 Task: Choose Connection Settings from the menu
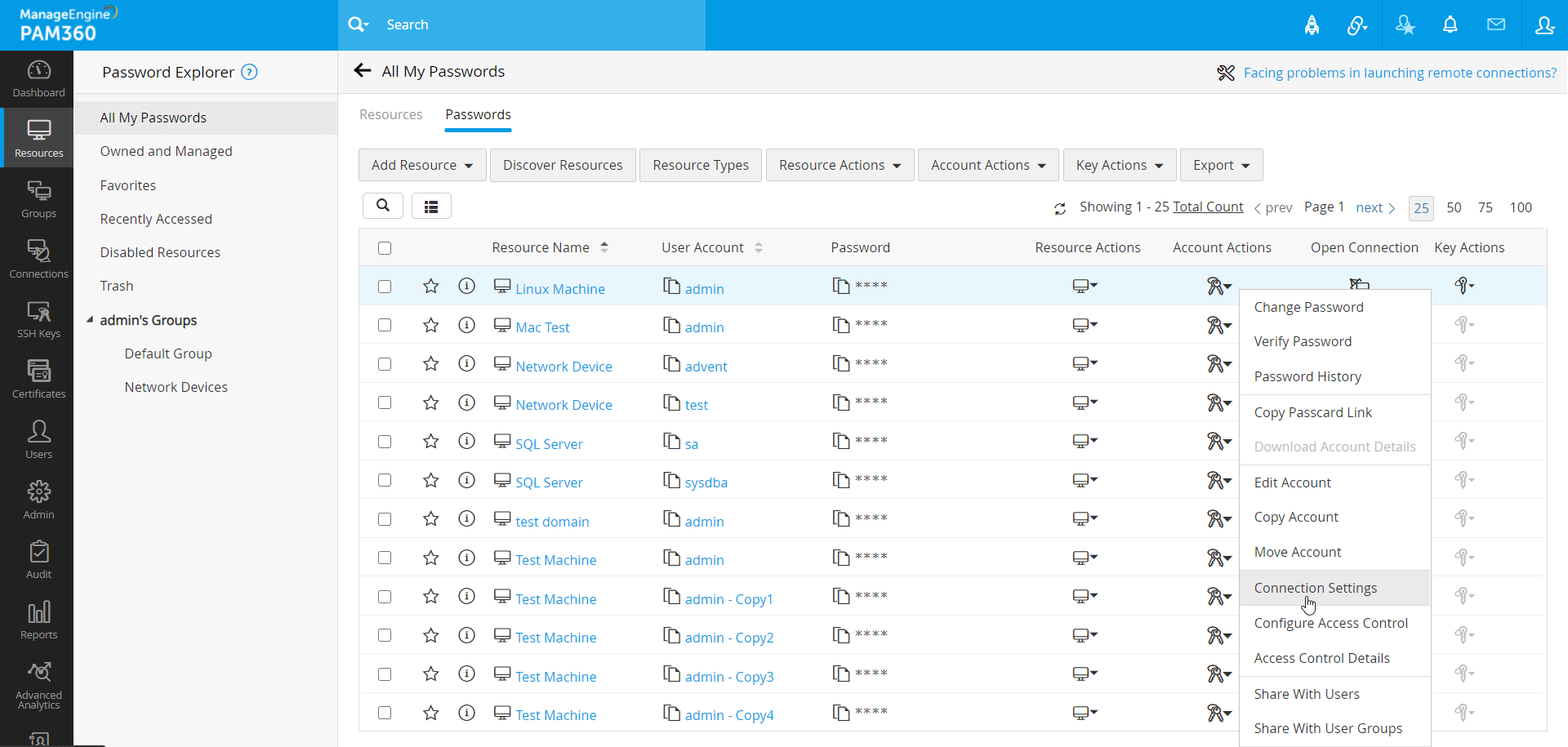tap(1315, 588)
